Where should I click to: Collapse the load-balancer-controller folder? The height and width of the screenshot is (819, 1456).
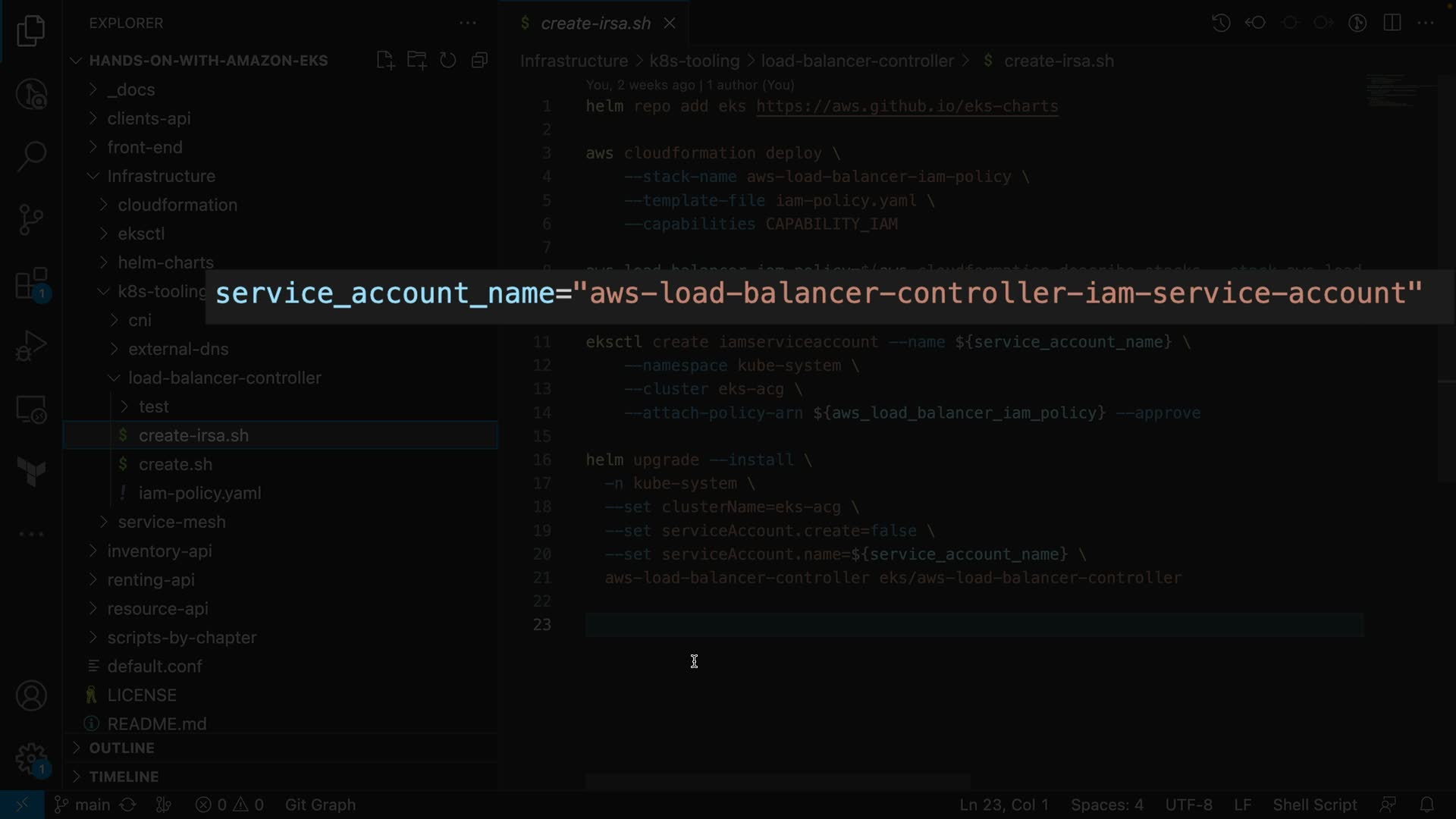(224, 378)
